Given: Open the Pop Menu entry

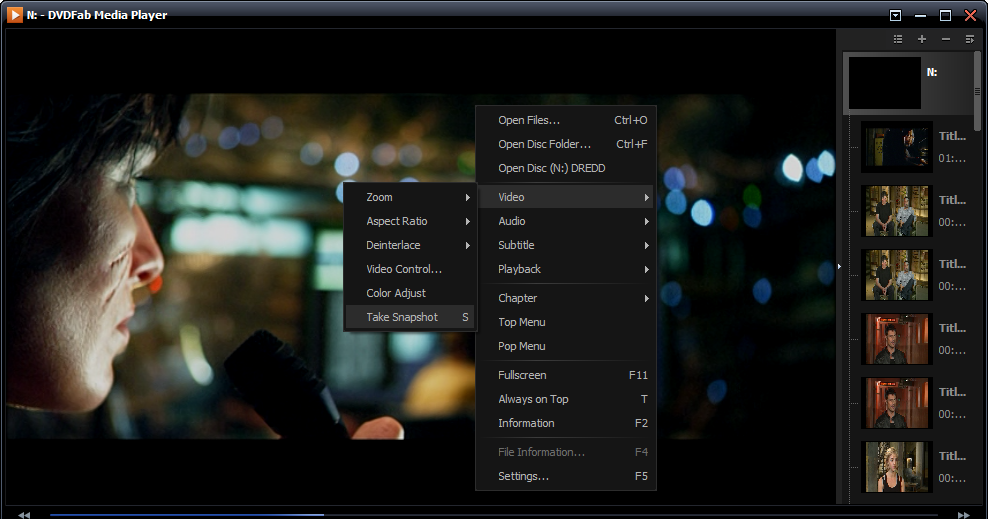Looking at the screenshot, I should tap(566, 346).
